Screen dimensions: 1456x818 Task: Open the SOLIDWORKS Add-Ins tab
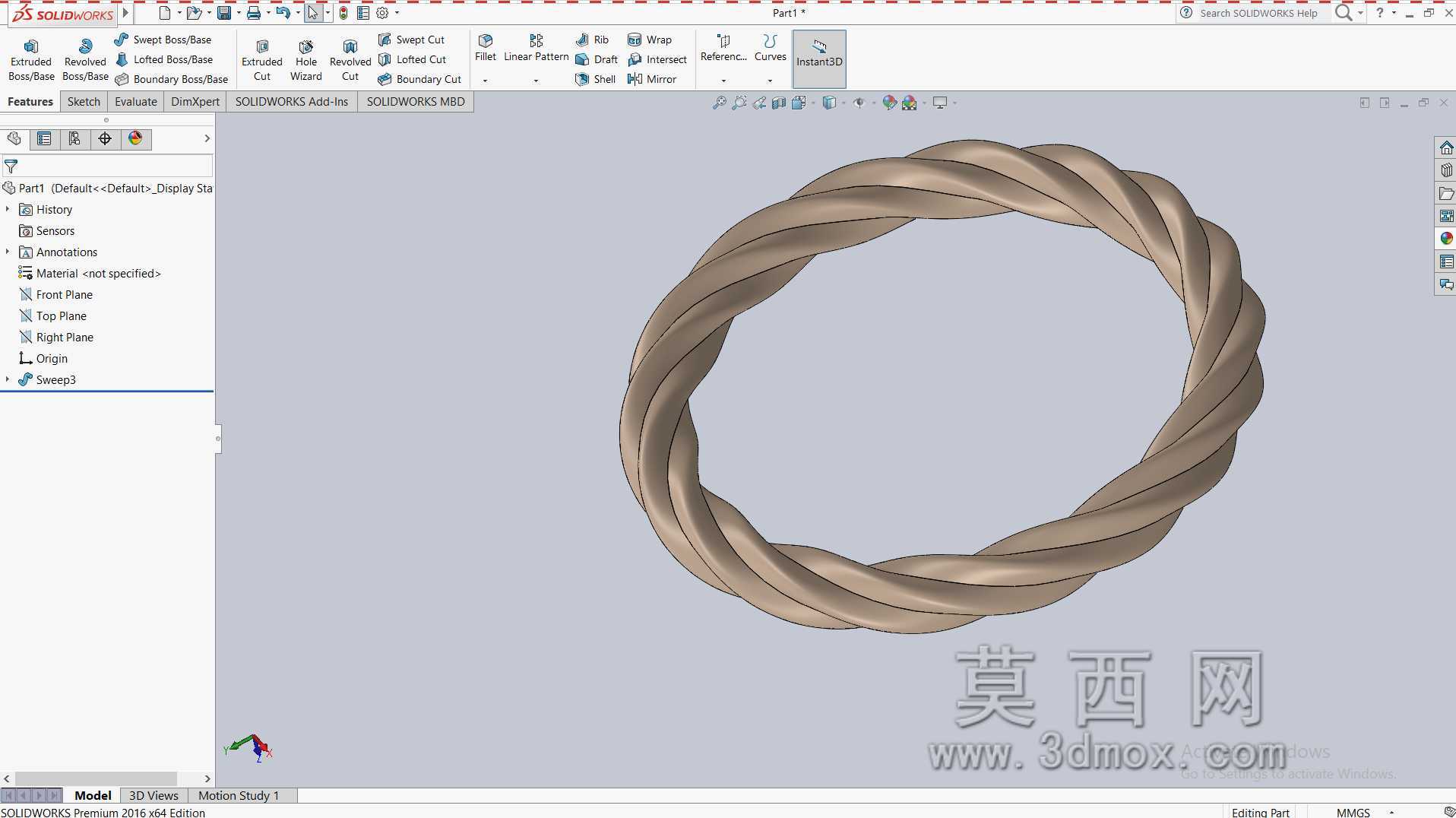pos(292,102)
